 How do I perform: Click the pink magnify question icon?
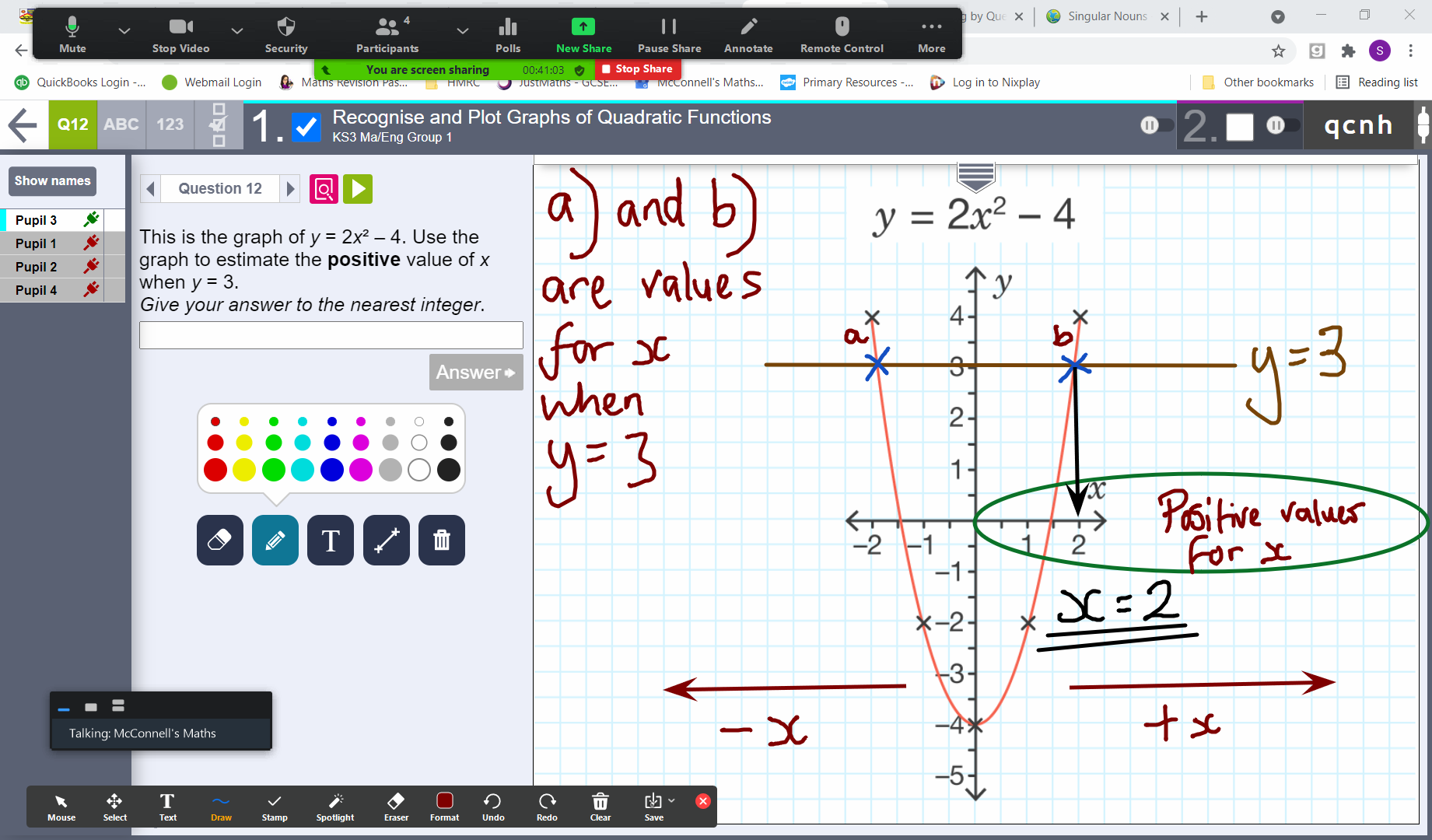coord(324,189)
